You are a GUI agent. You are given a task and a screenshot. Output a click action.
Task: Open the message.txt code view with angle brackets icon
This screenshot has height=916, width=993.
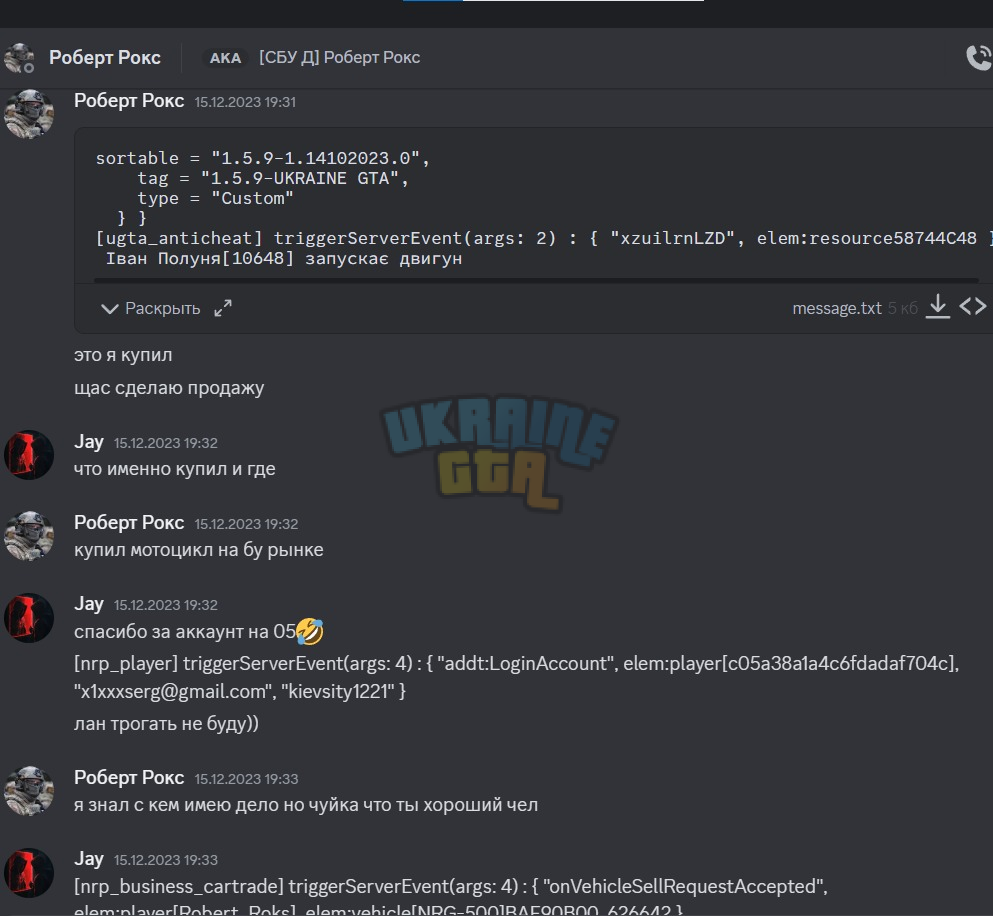[973, 307]
